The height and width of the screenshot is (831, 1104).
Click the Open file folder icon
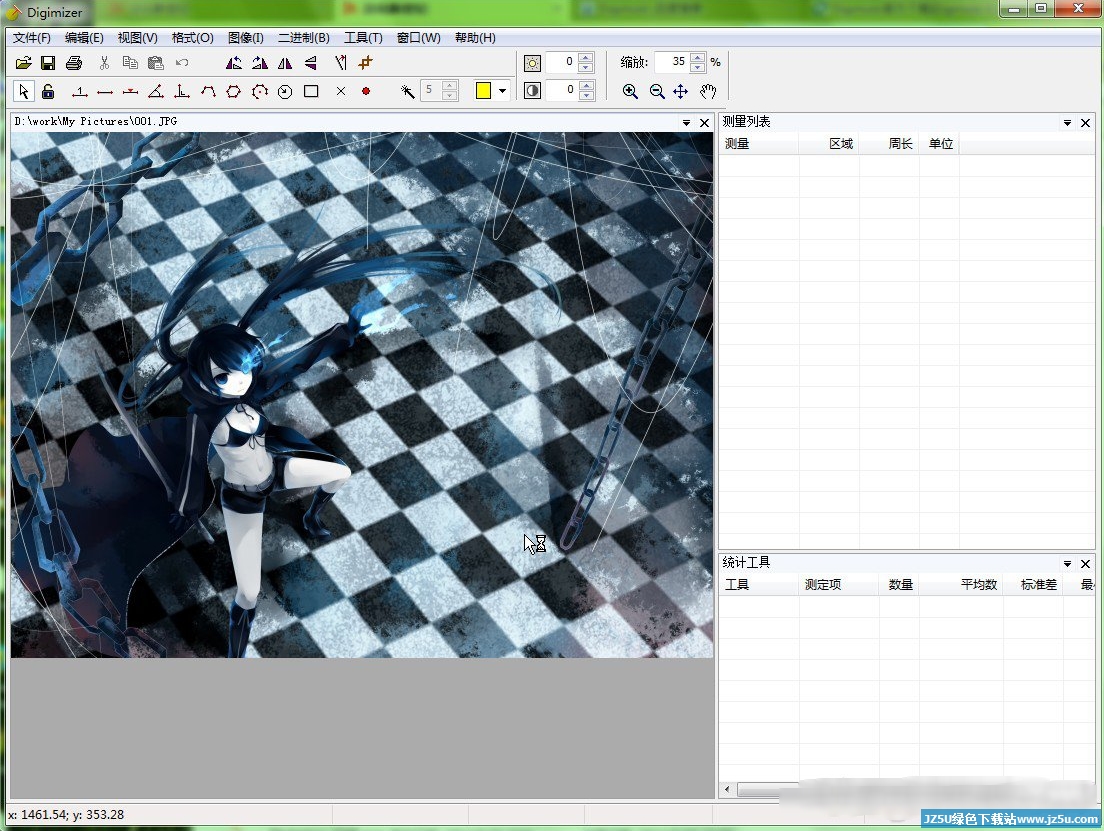[x=23, y=63]
